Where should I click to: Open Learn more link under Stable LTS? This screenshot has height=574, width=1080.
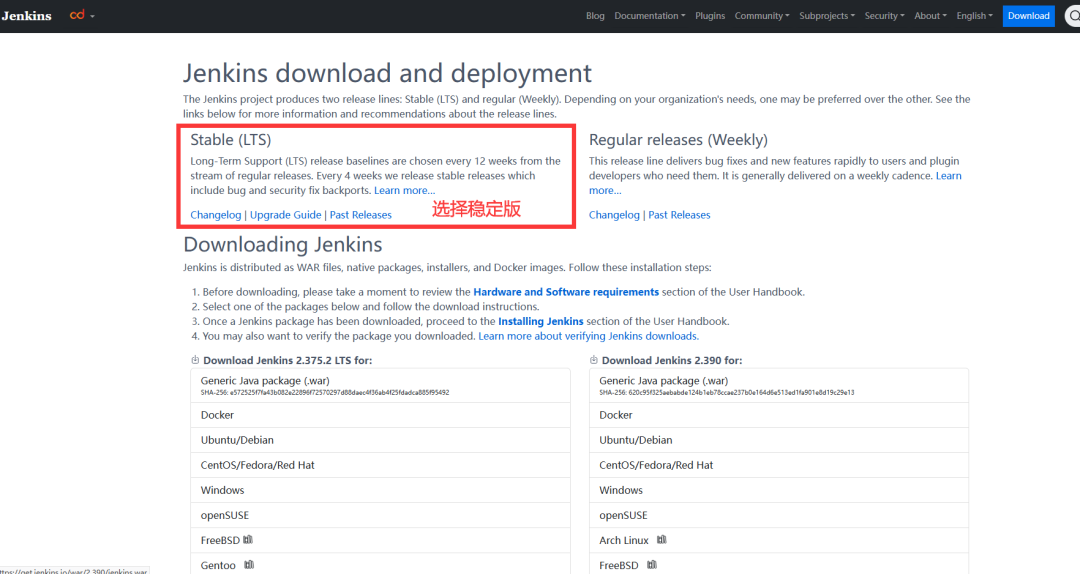click(404, 190)
